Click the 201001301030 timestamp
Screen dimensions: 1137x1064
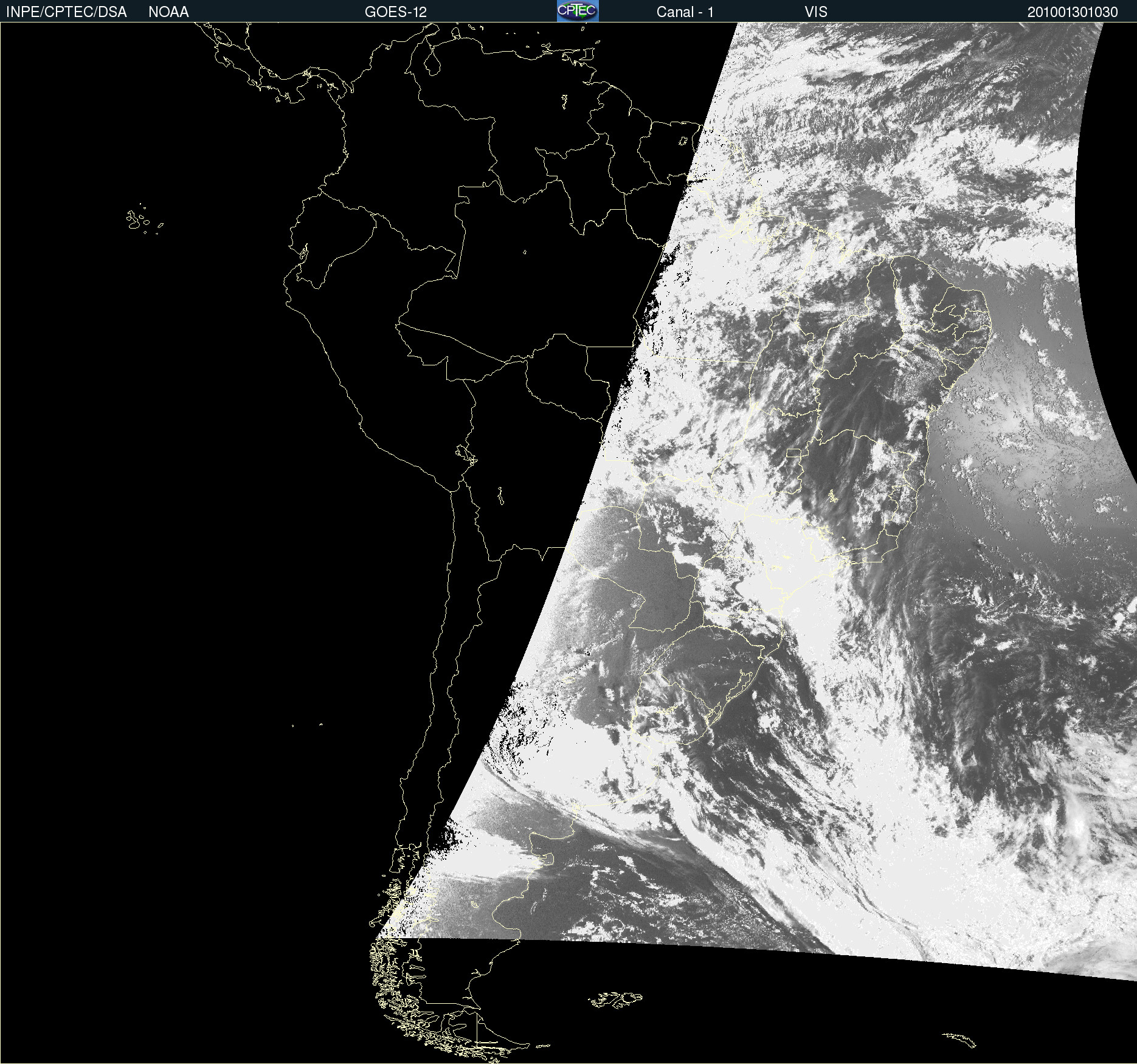tap(1073, 12)
